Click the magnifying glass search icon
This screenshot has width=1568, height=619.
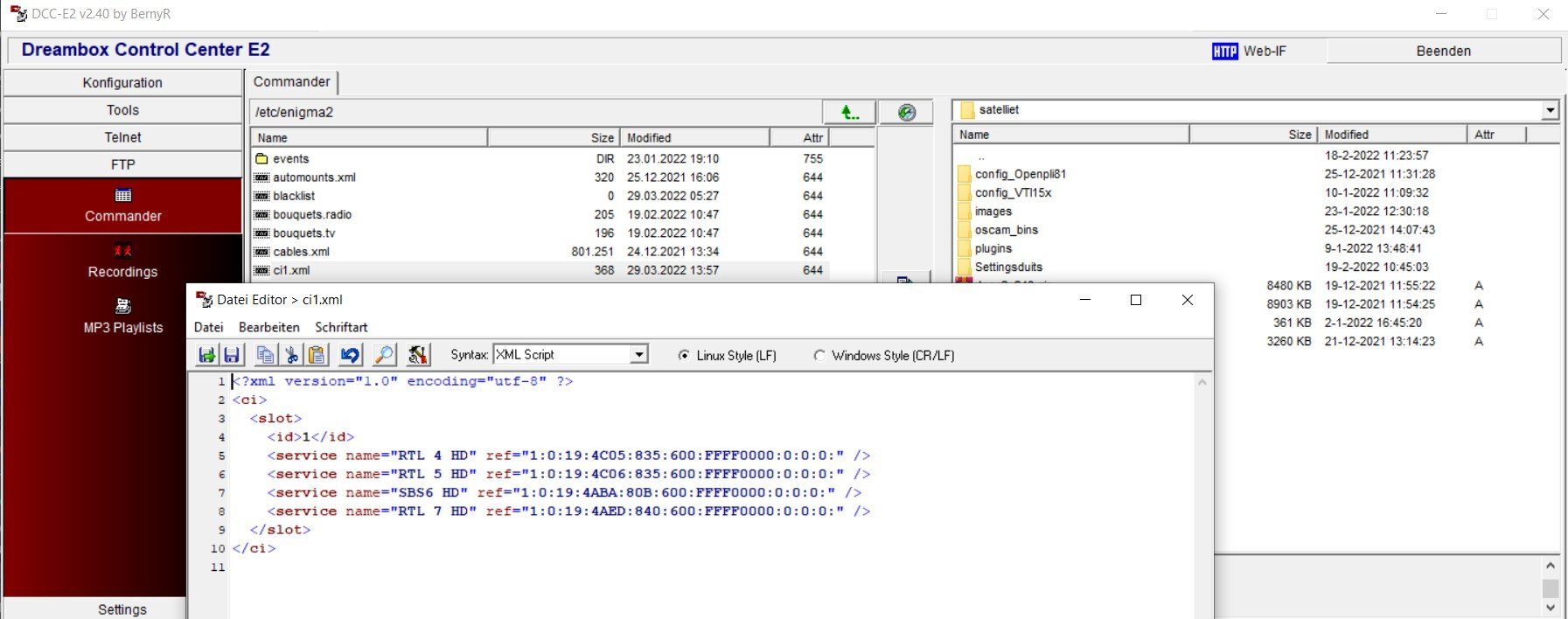384,355
